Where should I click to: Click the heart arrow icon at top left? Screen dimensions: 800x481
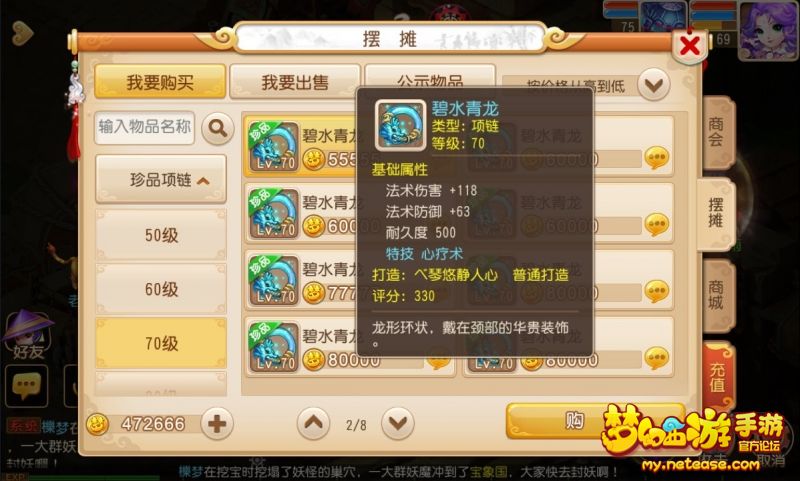click(x=22, y=33)
